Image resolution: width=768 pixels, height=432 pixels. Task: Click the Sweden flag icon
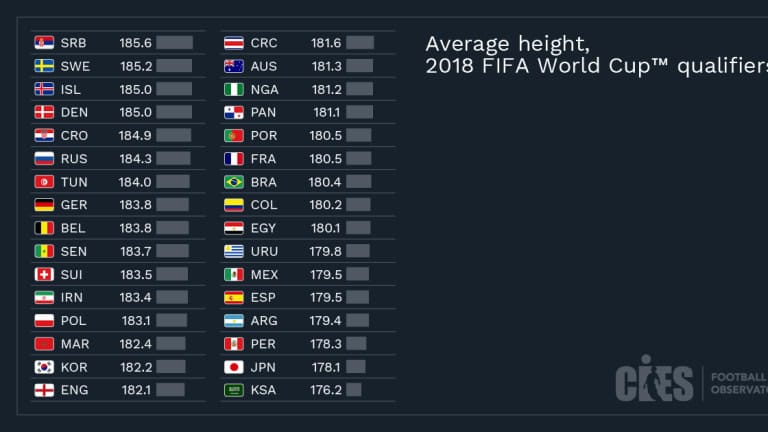click(x=44, y=66)
